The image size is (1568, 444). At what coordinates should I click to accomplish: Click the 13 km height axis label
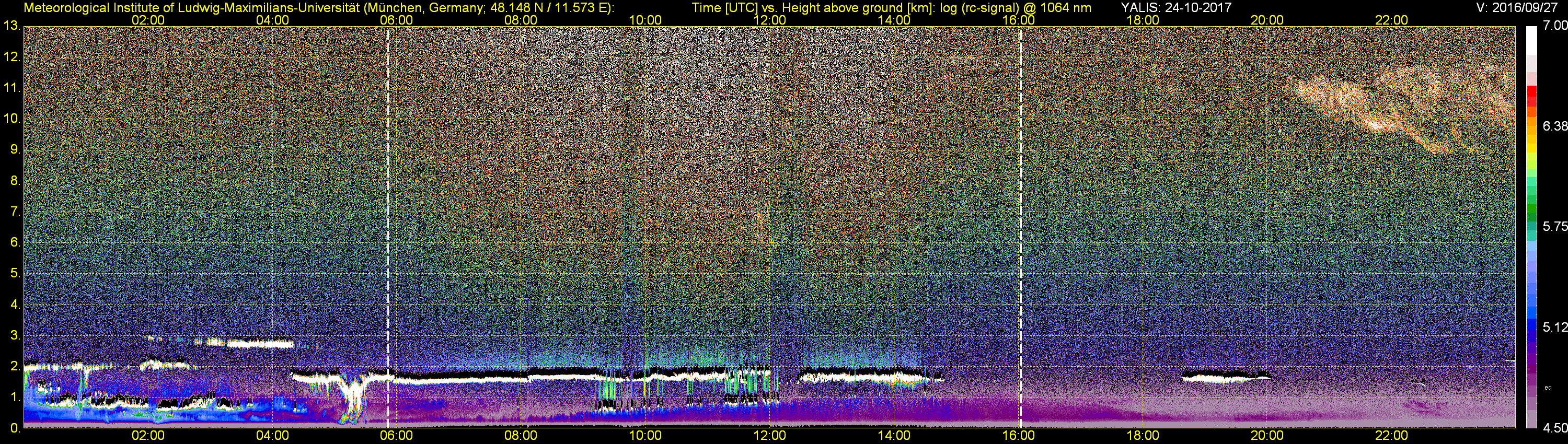[11, 26]
